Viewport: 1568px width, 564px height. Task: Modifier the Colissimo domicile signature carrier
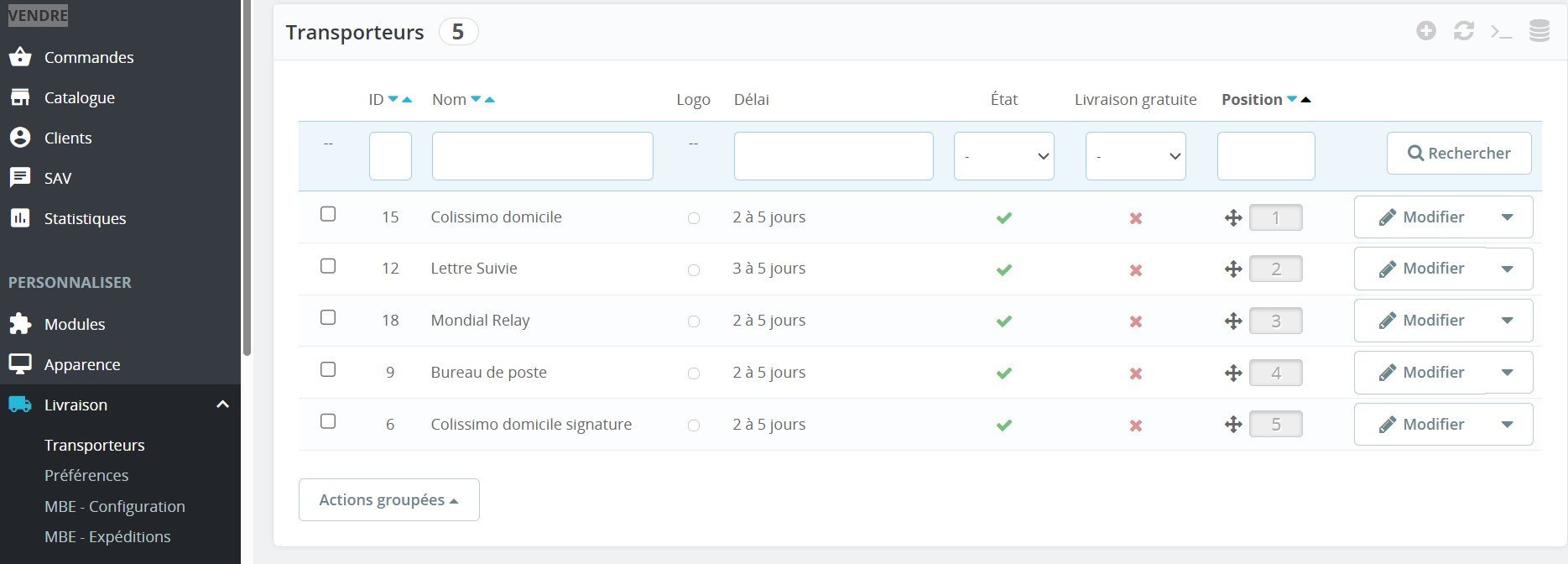[1420, 425]
